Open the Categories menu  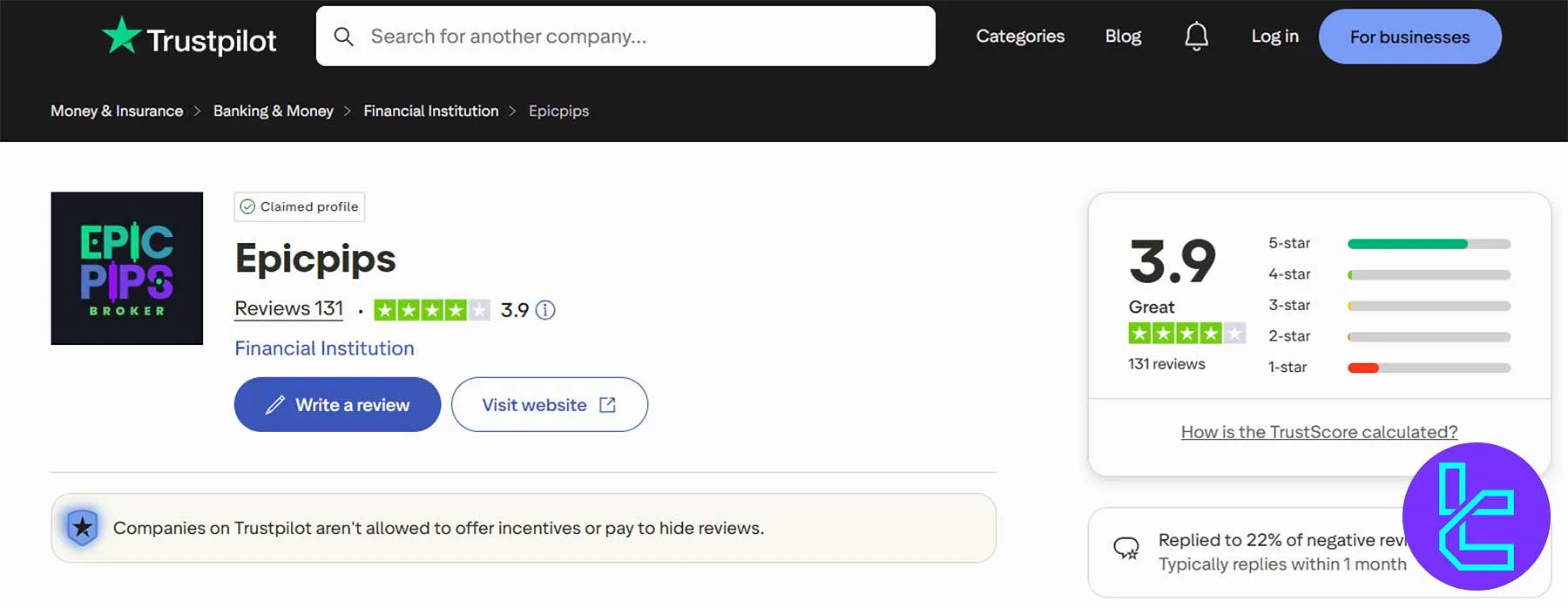[1020, 37]
